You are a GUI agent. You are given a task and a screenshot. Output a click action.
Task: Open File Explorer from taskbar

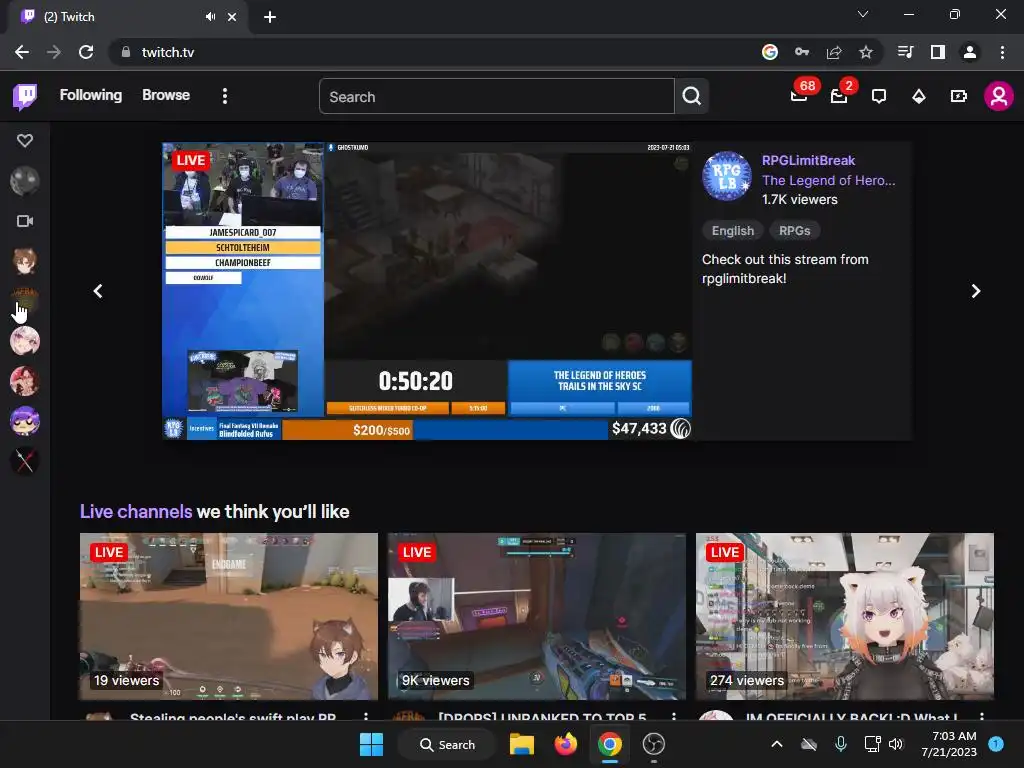tap(522, 744)
